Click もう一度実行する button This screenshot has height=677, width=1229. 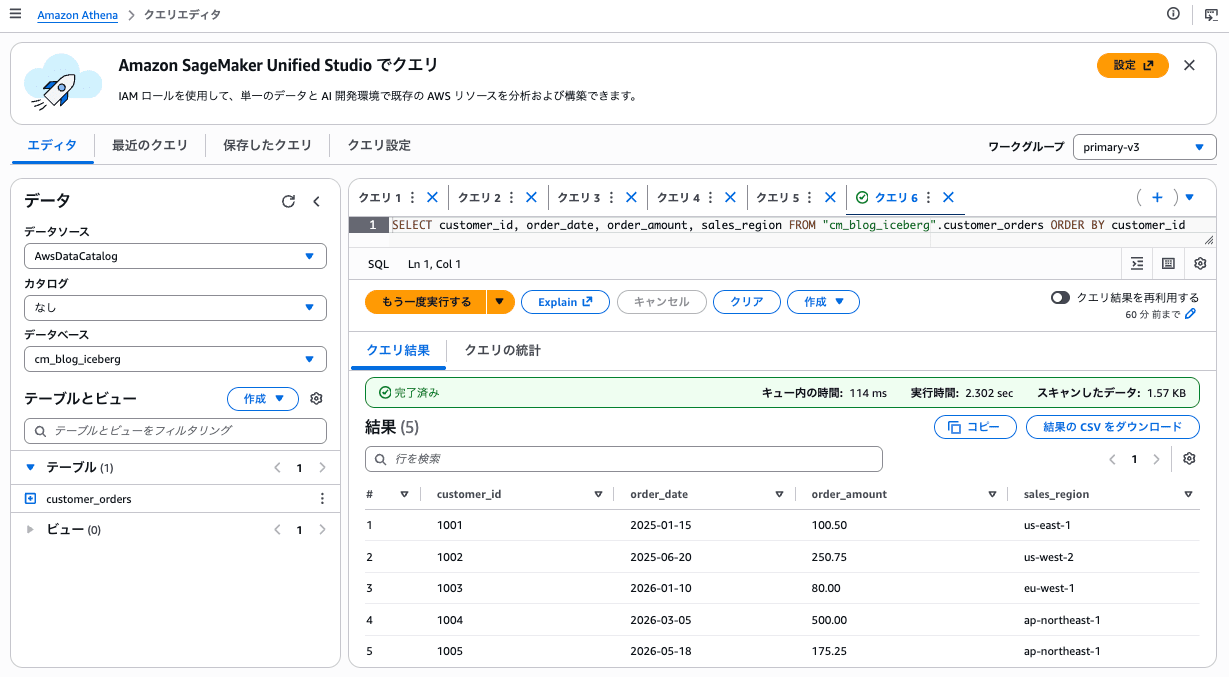[426, 302]
